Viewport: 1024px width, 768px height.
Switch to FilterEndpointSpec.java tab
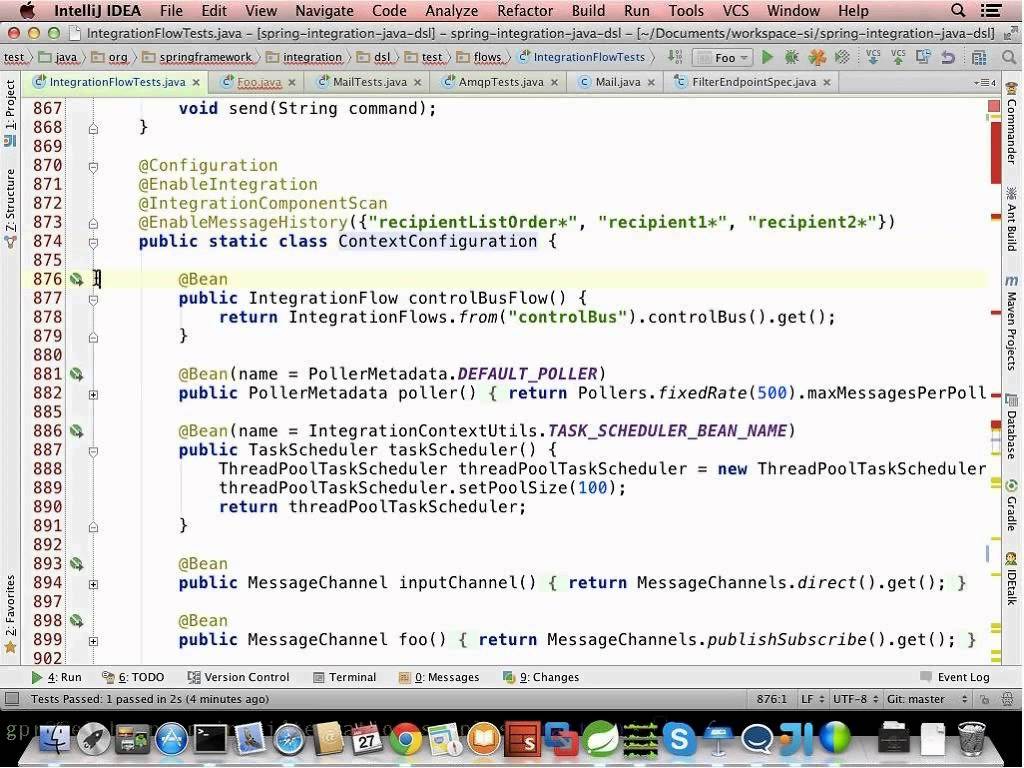click(x=754, y=82)
